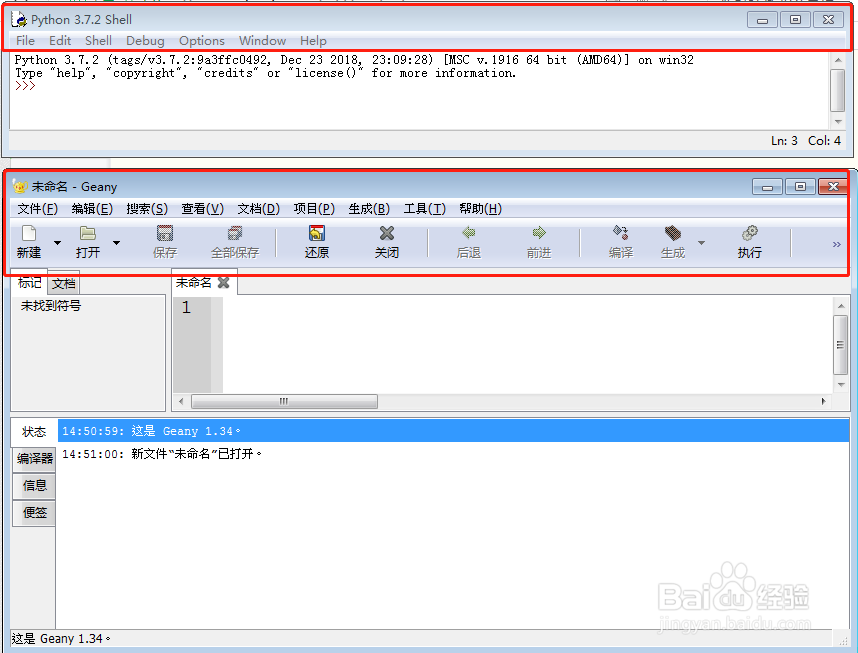
Task: Open the 文件(F) menu in Geany
Action: tap(38, 209)
